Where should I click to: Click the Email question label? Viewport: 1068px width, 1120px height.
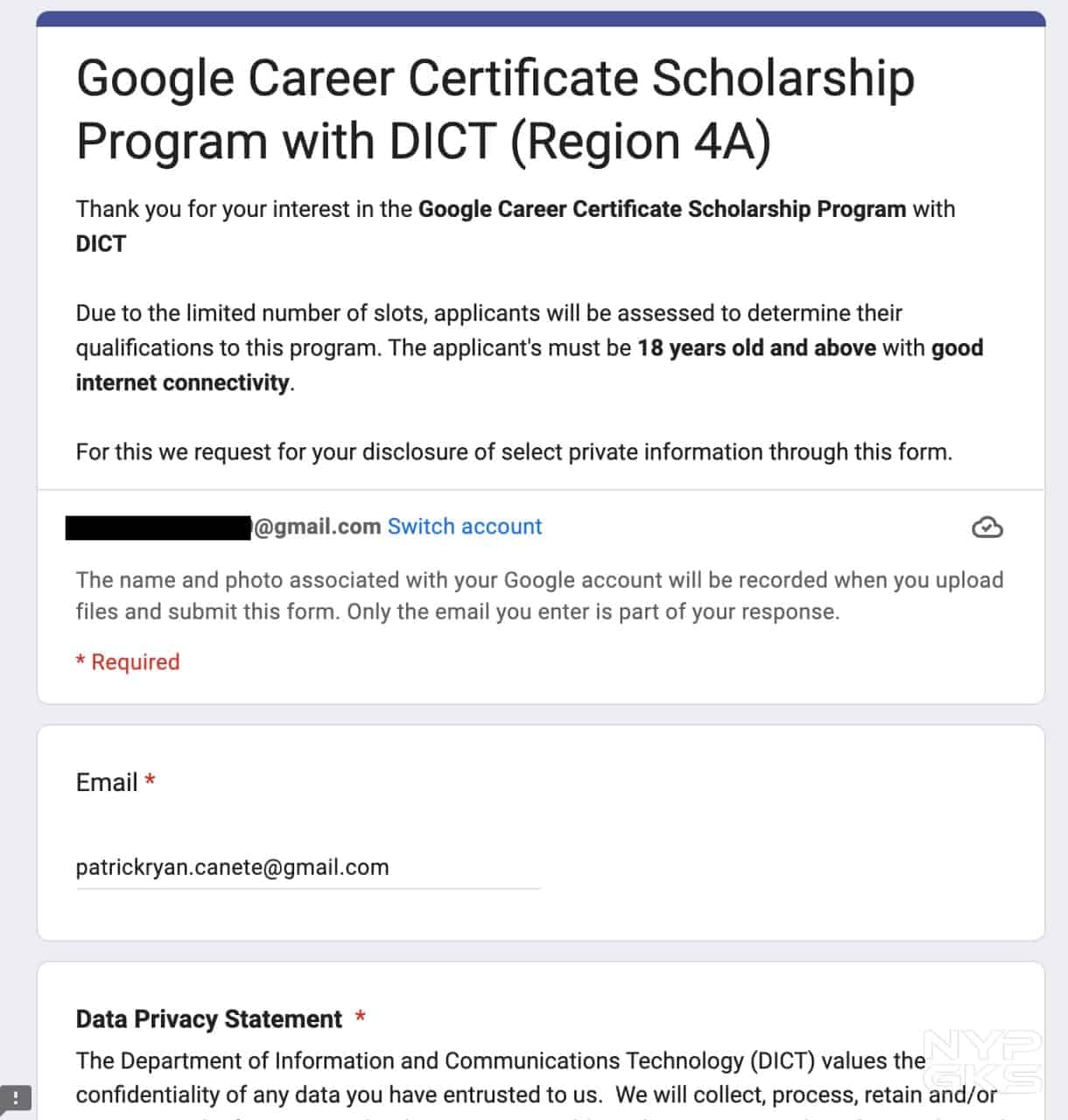(107, 782)
